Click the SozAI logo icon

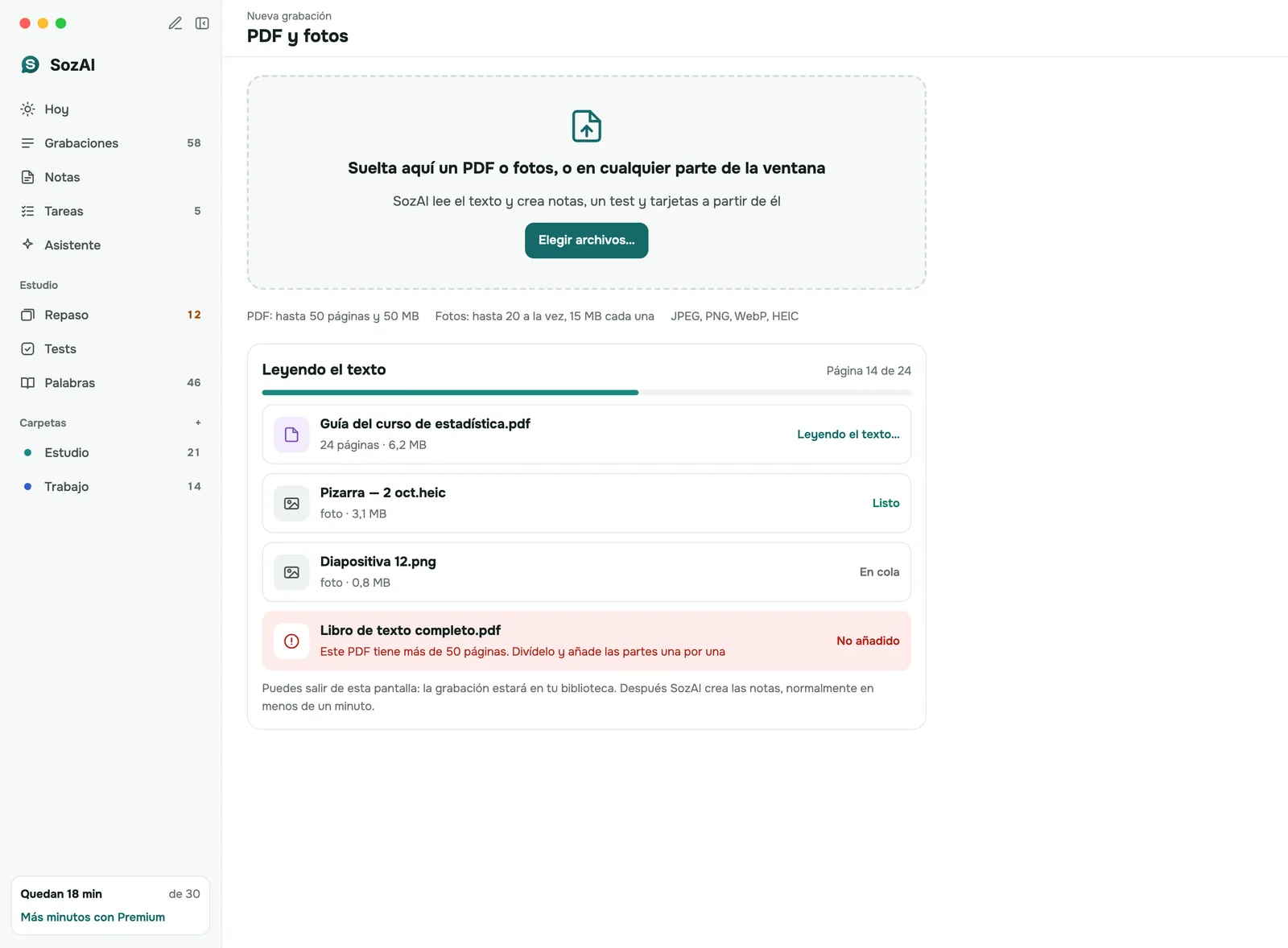[x=30, y=64]
